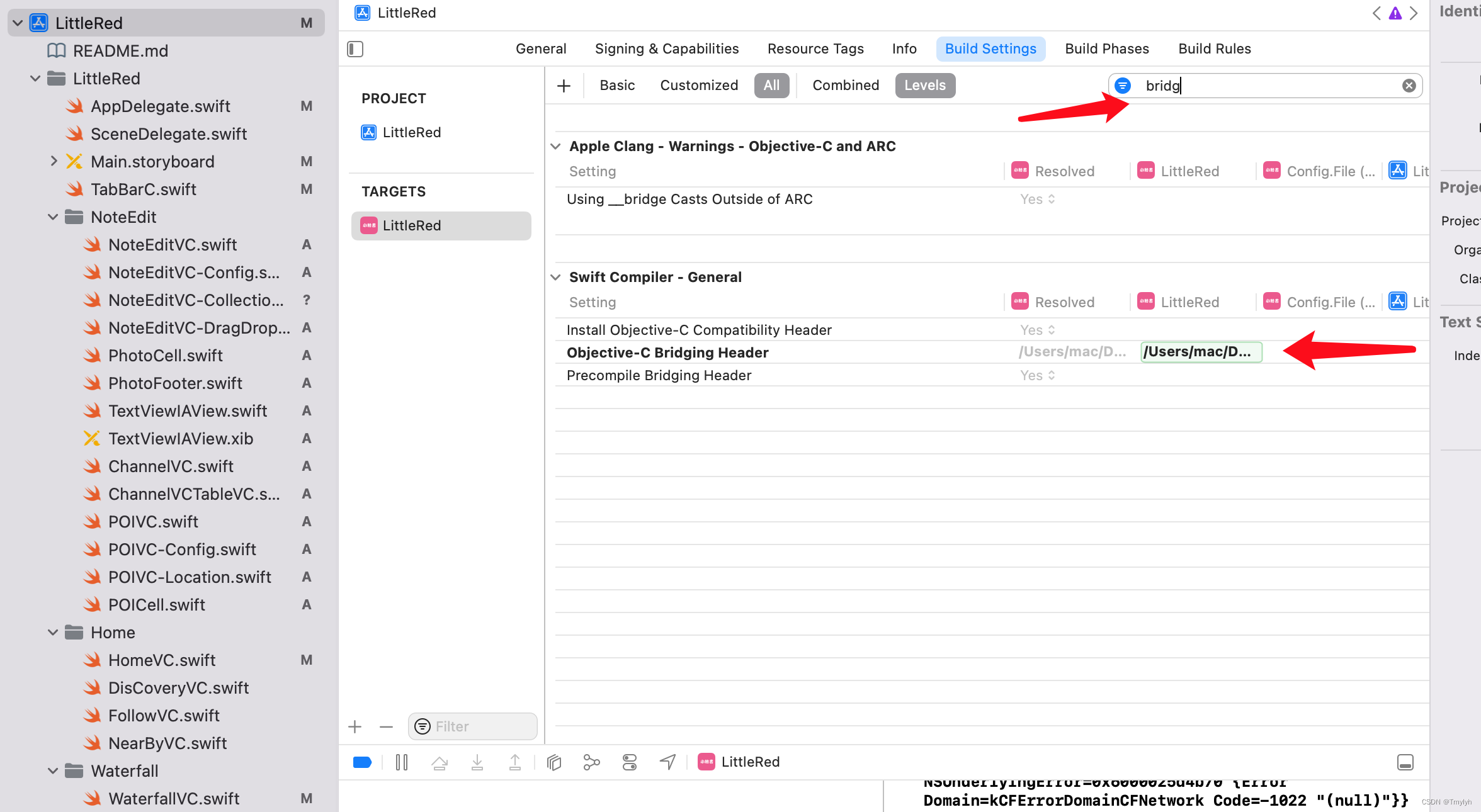
Task: Click the Step Over debug icon
Action: point(440,762)
